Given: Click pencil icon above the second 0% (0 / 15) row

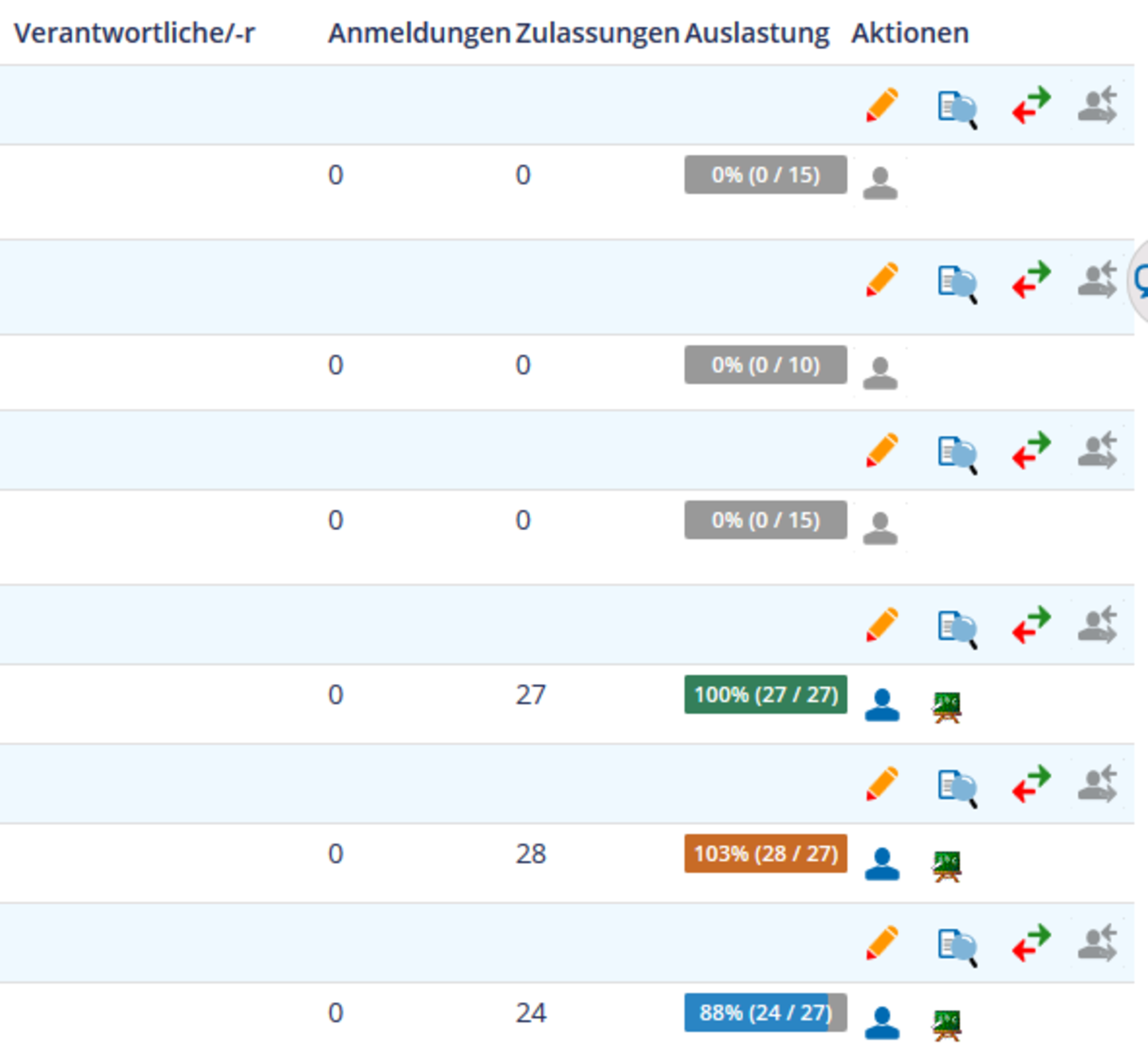Looking at the screenshot, I should click(x=882, y=450).
